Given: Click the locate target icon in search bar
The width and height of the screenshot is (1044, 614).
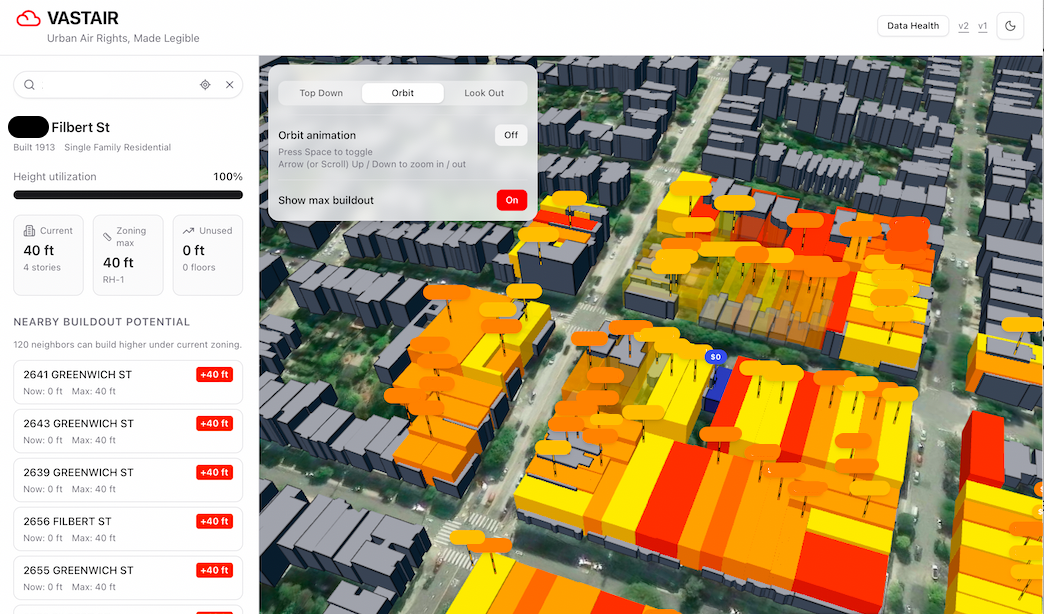Looking at the screenshot, I should 205,85.
